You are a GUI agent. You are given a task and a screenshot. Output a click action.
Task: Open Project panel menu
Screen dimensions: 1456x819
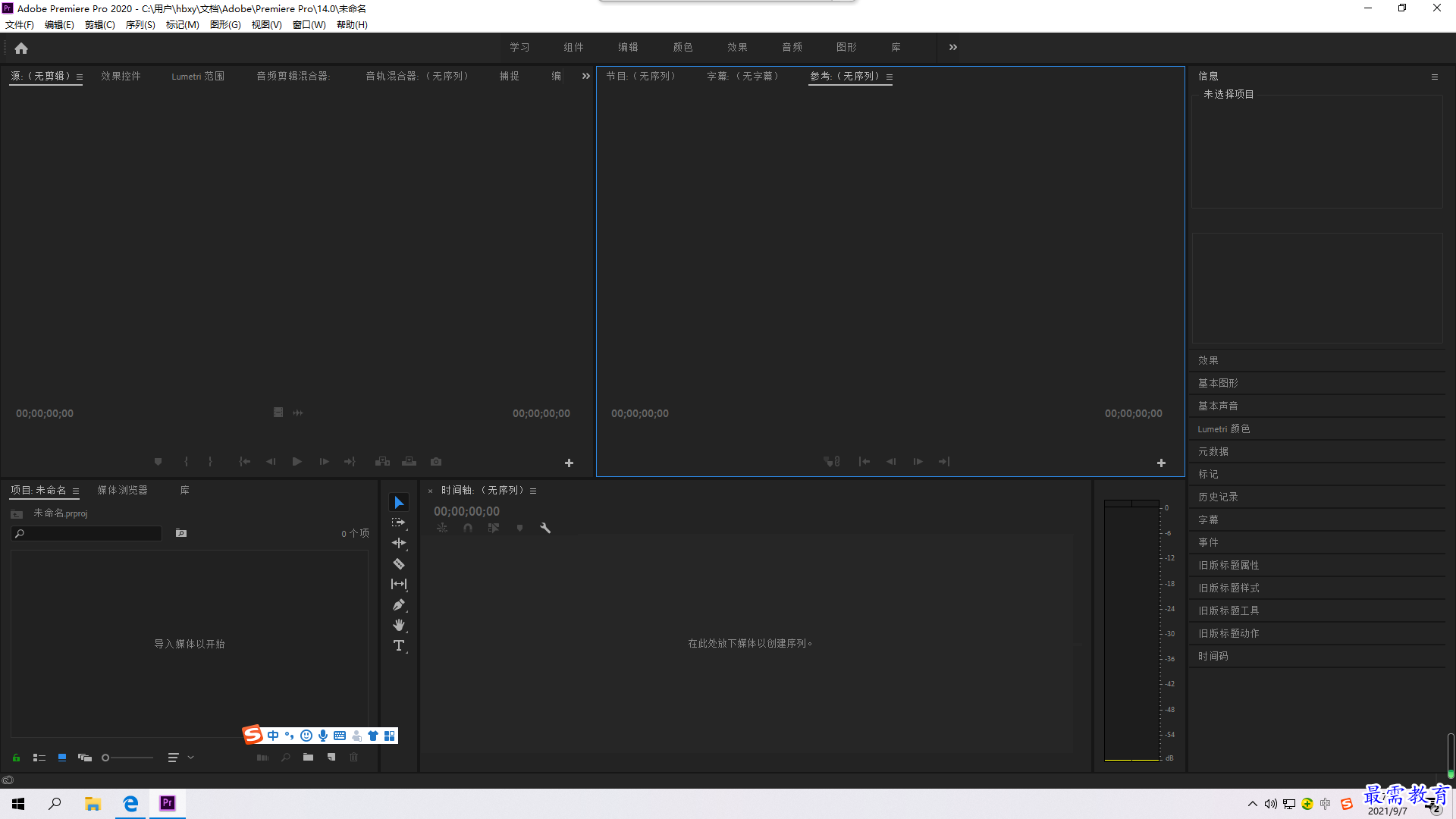point(76,491)
